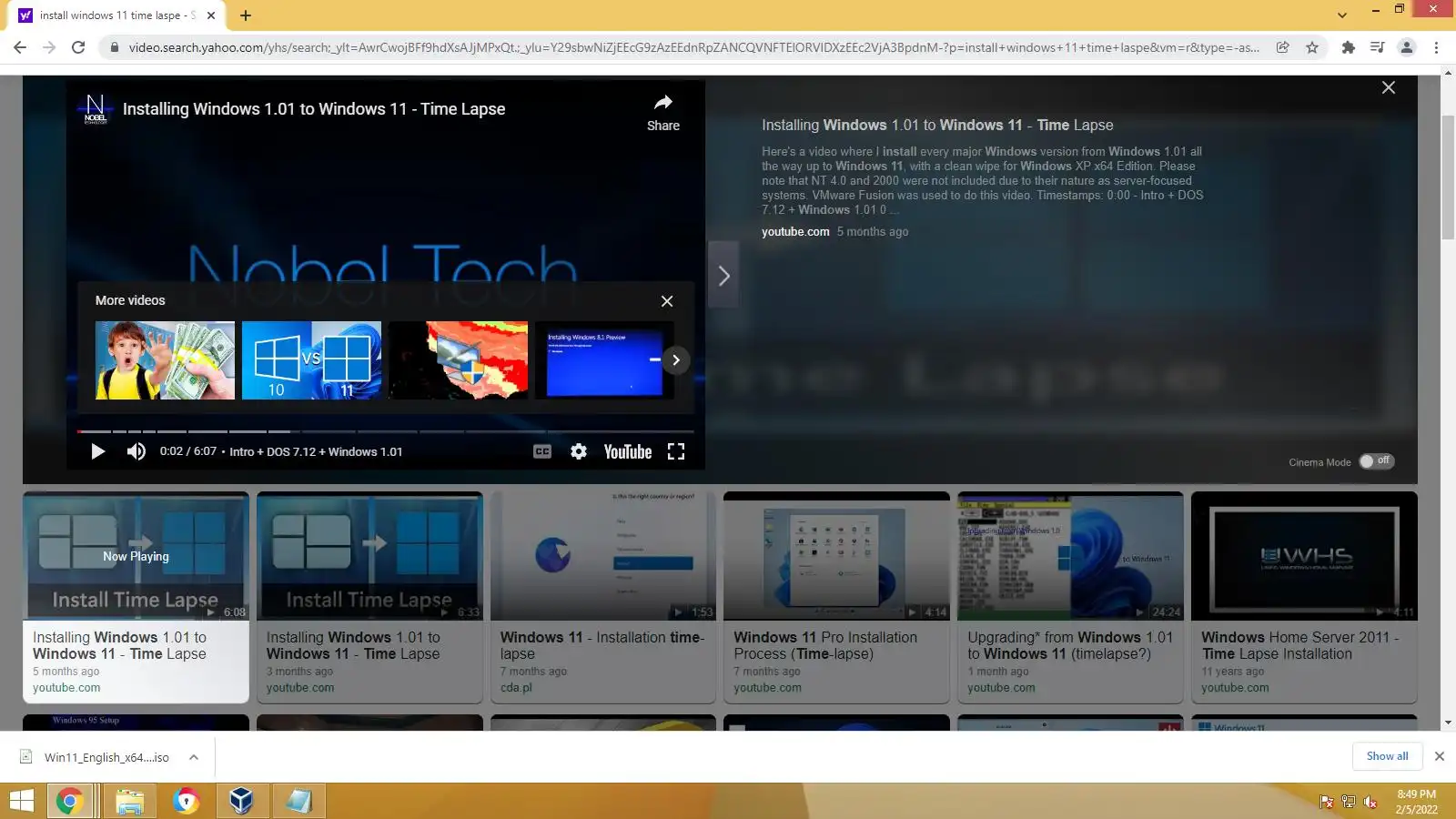Enter full screen video mode
The width and height of the screenshot is (1456, 819).
tap(676, 451)
